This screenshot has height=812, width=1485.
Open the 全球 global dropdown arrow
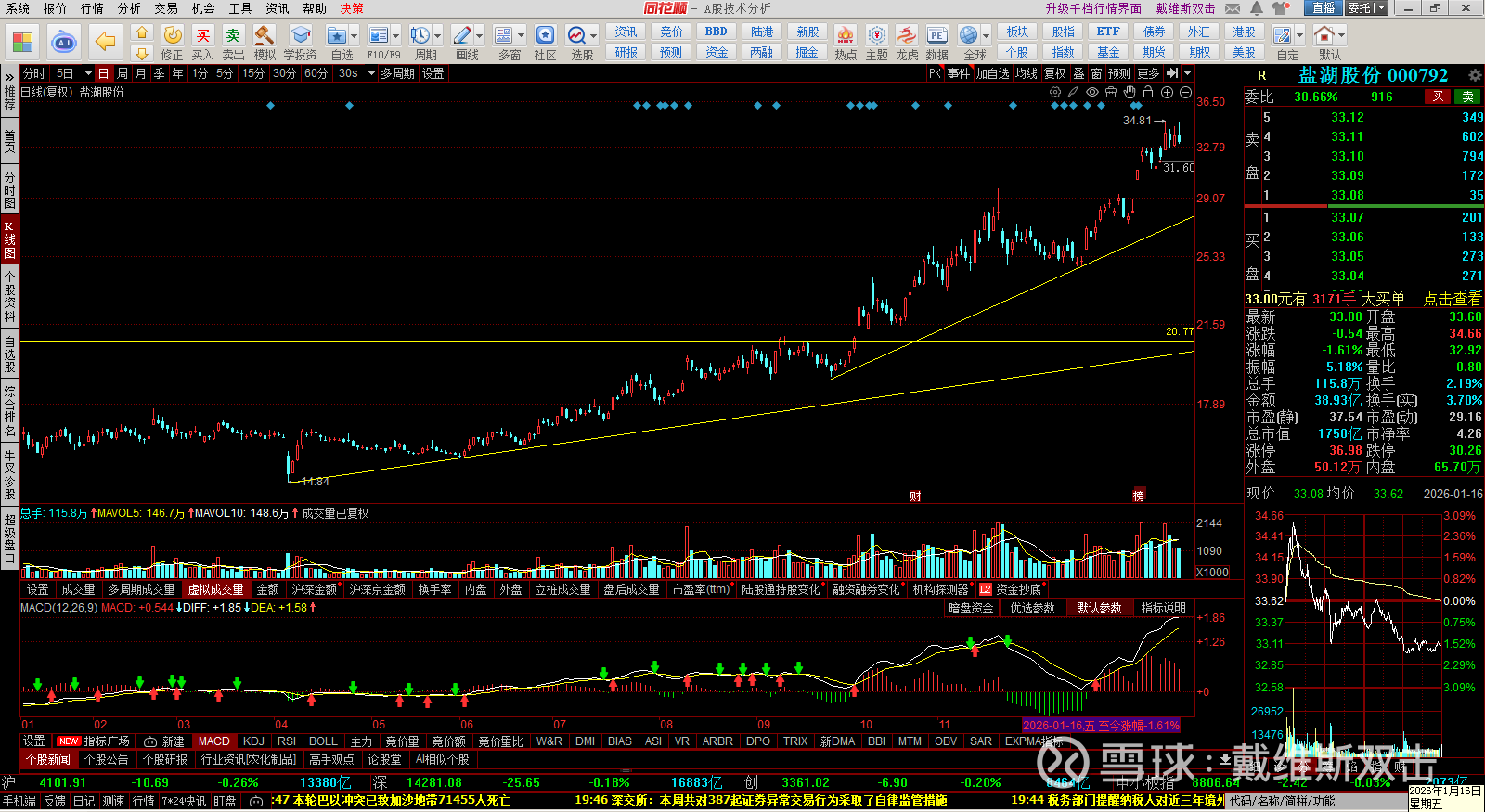tap(986, 36)
